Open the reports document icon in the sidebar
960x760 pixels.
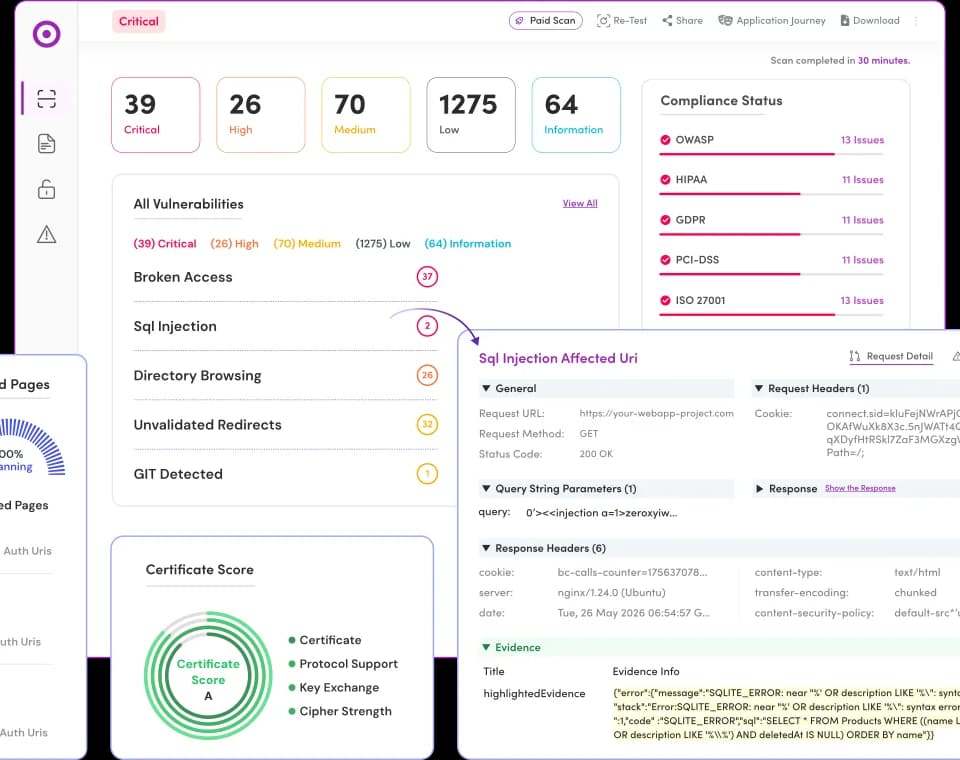tap(47, 144)
